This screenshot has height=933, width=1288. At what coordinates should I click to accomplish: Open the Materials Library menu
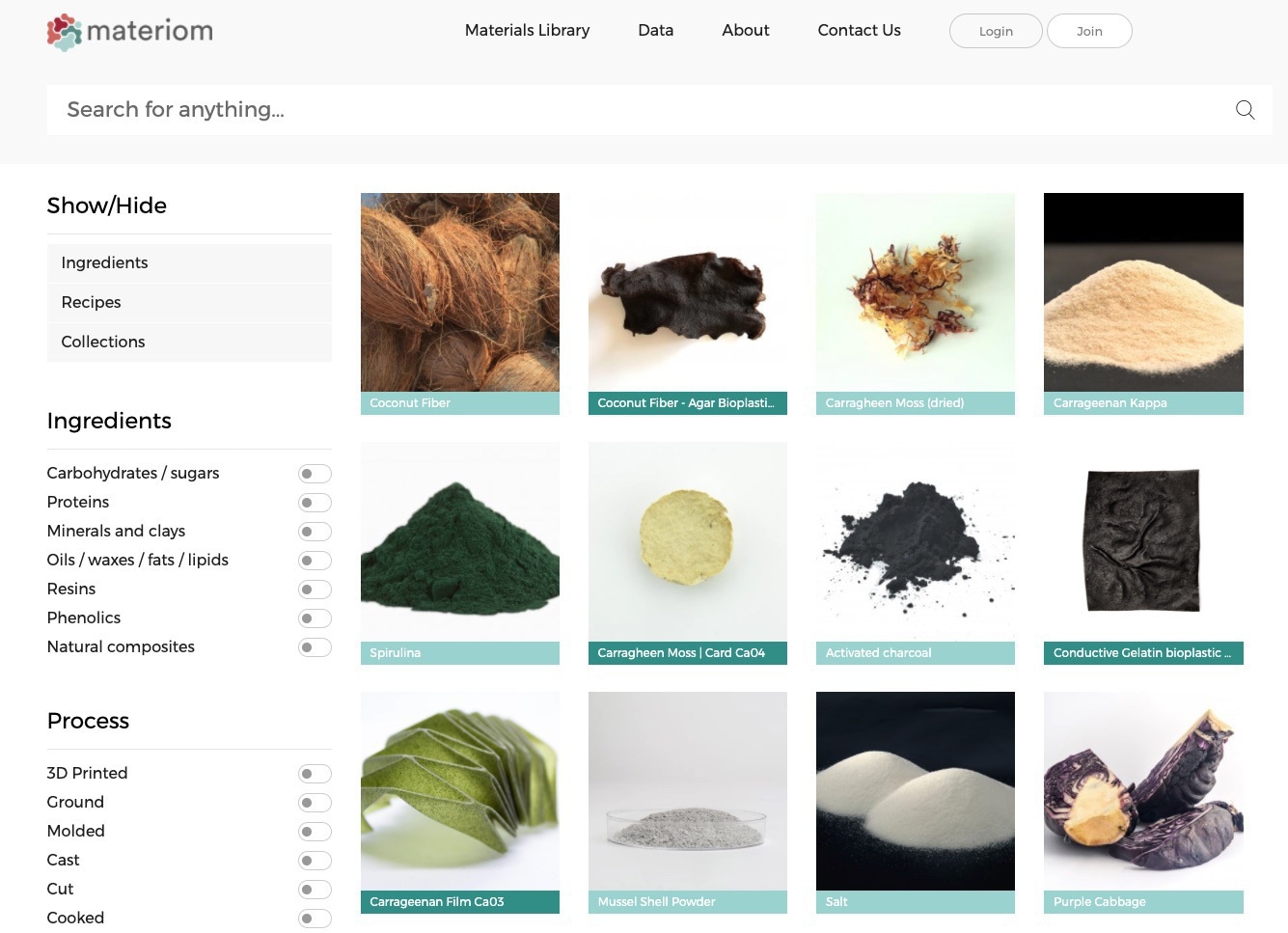[x=527, y=30]
